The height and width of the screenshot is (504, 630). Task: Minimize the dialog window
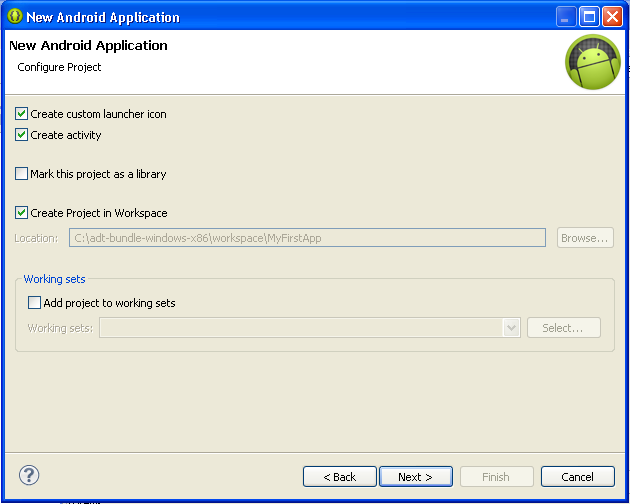click(x=566, y=17)
